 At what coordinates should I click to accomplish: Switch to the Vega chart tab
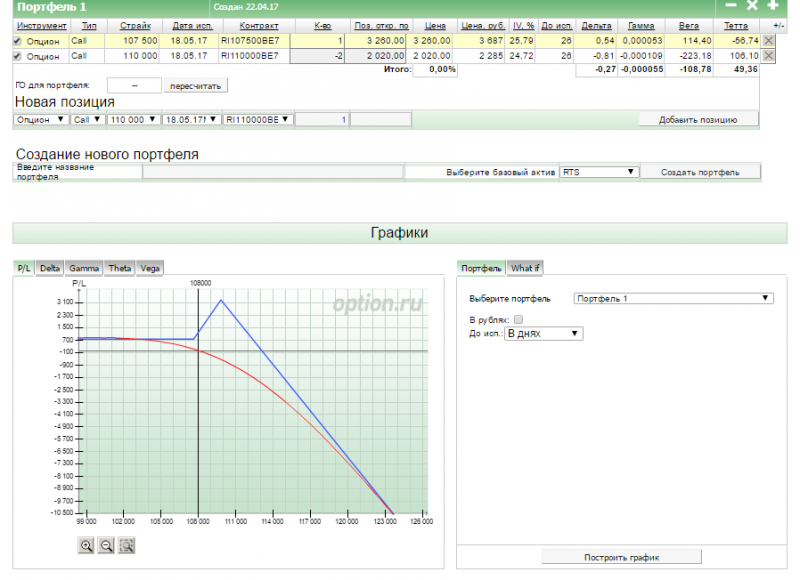pos(150,268)
